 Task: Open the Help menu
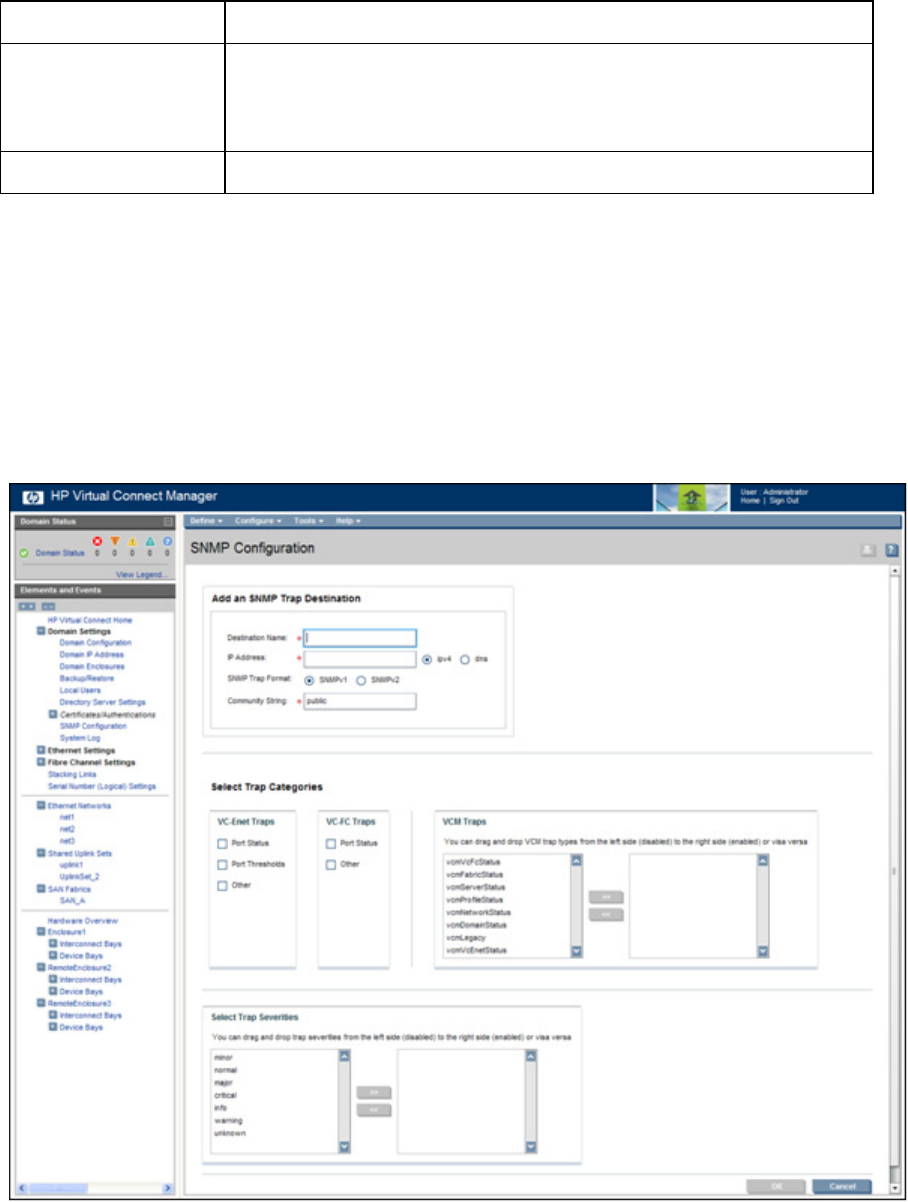coord(349,522)
